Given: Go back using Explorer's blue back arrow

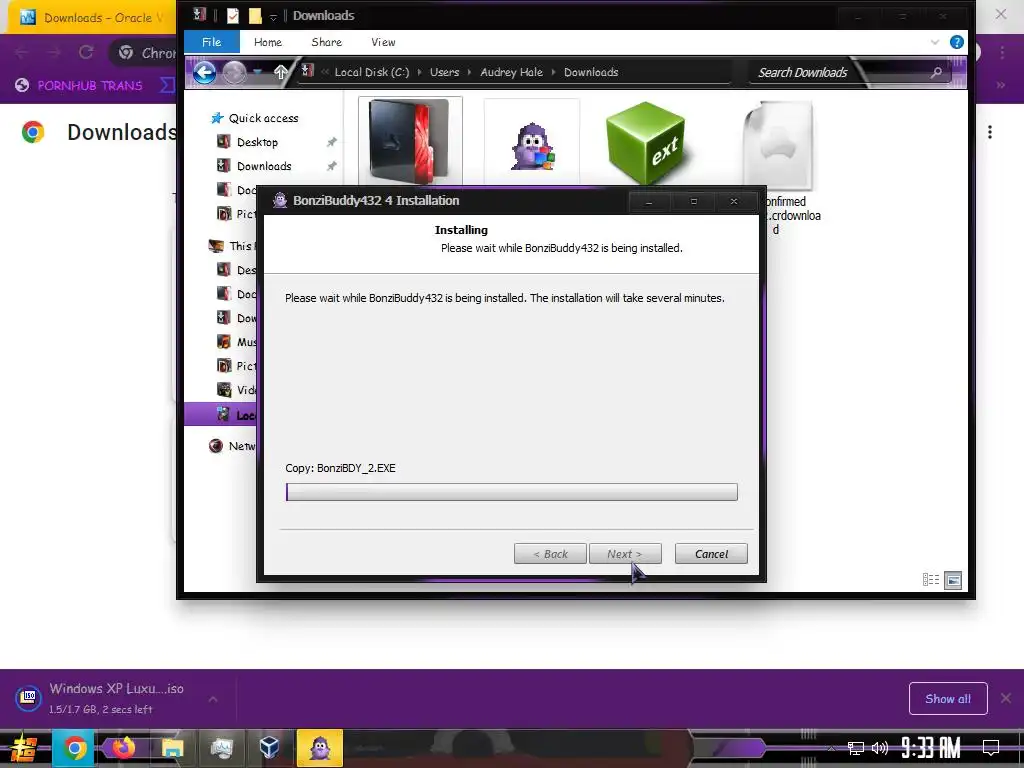Looking at the screenshot, I should 204,72.
